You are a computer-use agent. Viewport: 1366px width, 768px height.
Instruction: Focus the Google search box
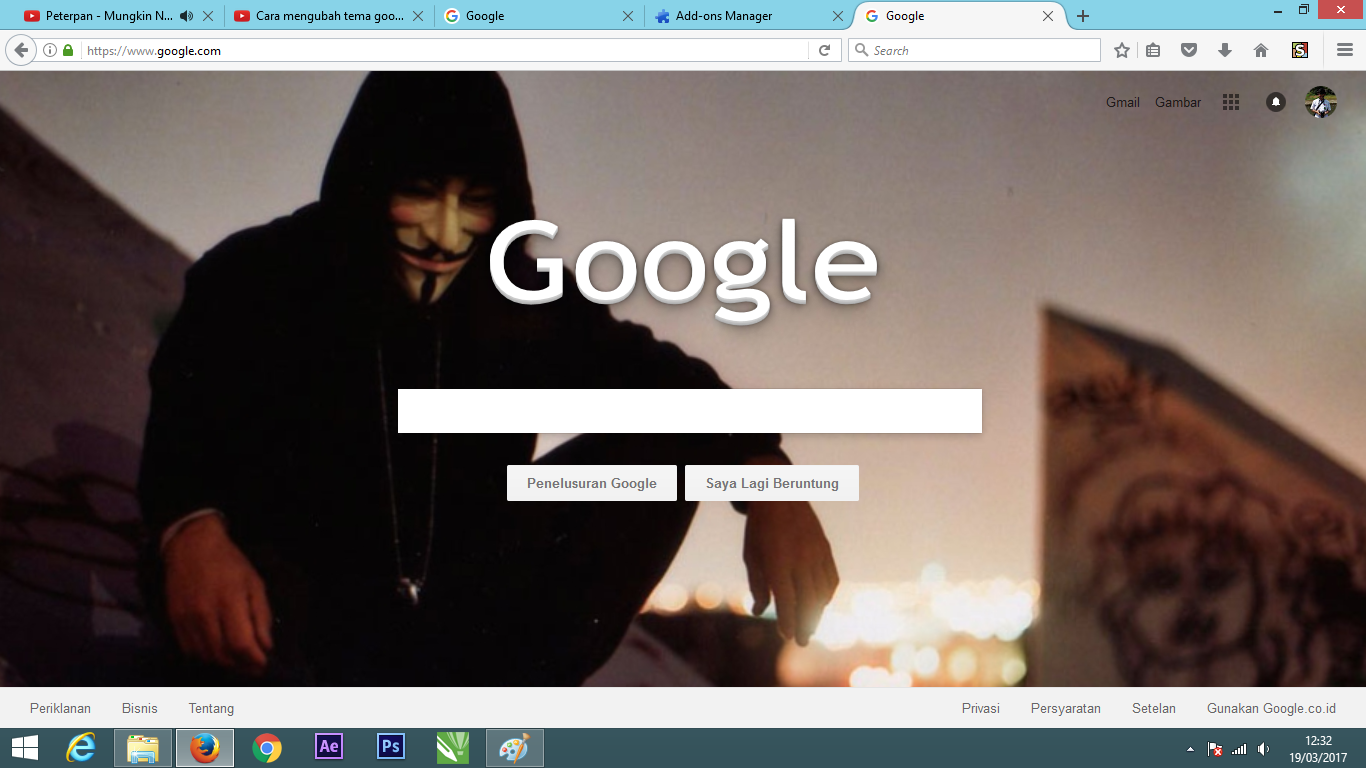click(690, 411)
